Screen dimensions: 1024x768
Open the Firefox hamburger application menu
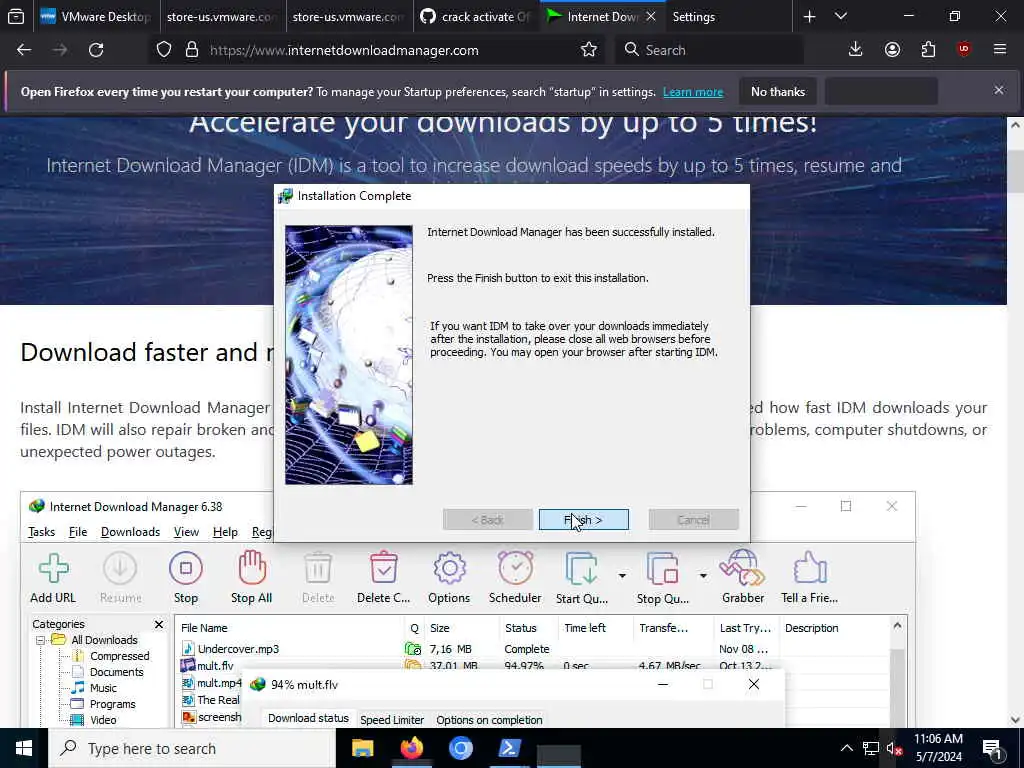(1000, 50)
